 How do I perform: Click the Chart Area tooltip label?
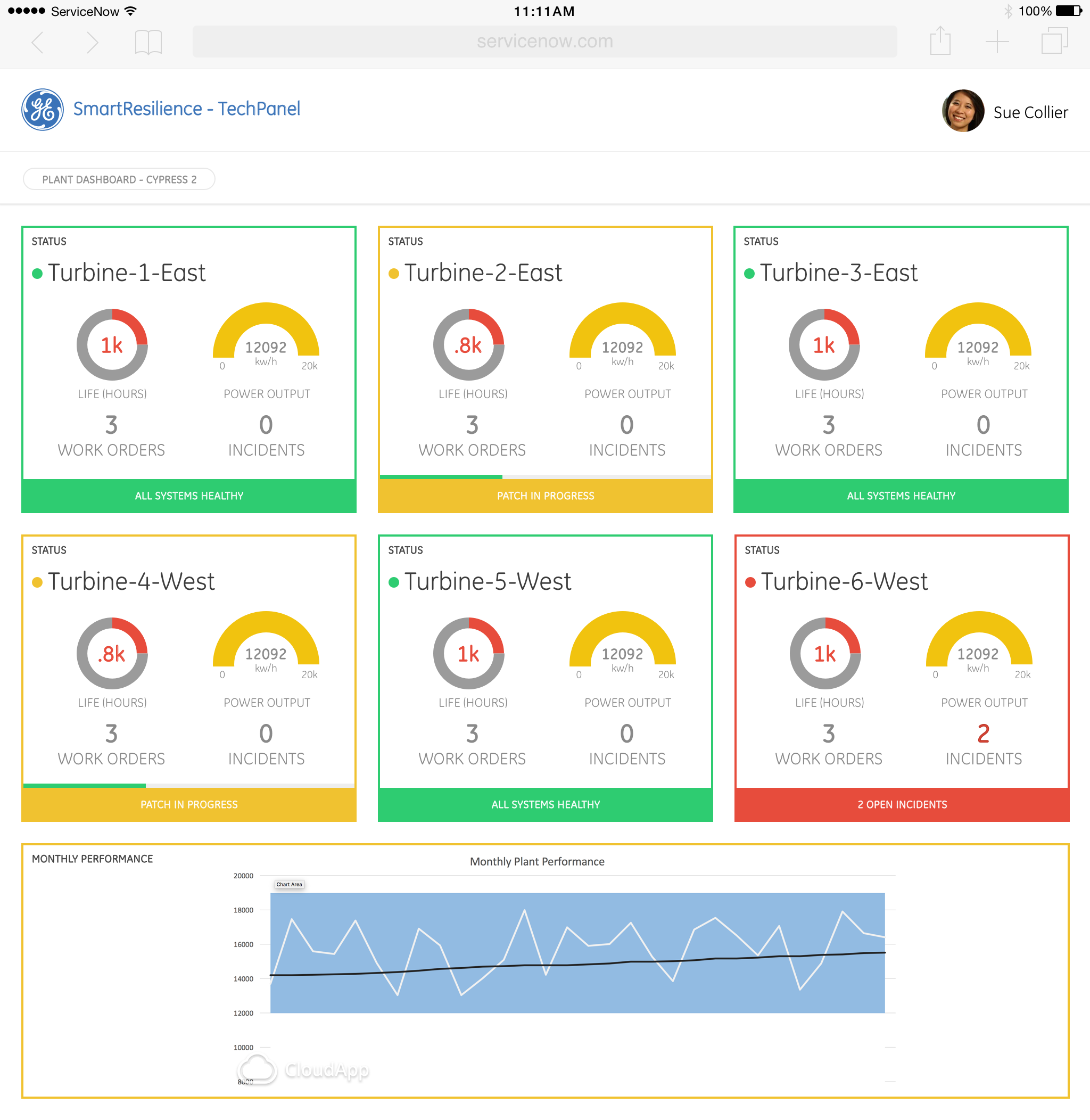point(289,884)
